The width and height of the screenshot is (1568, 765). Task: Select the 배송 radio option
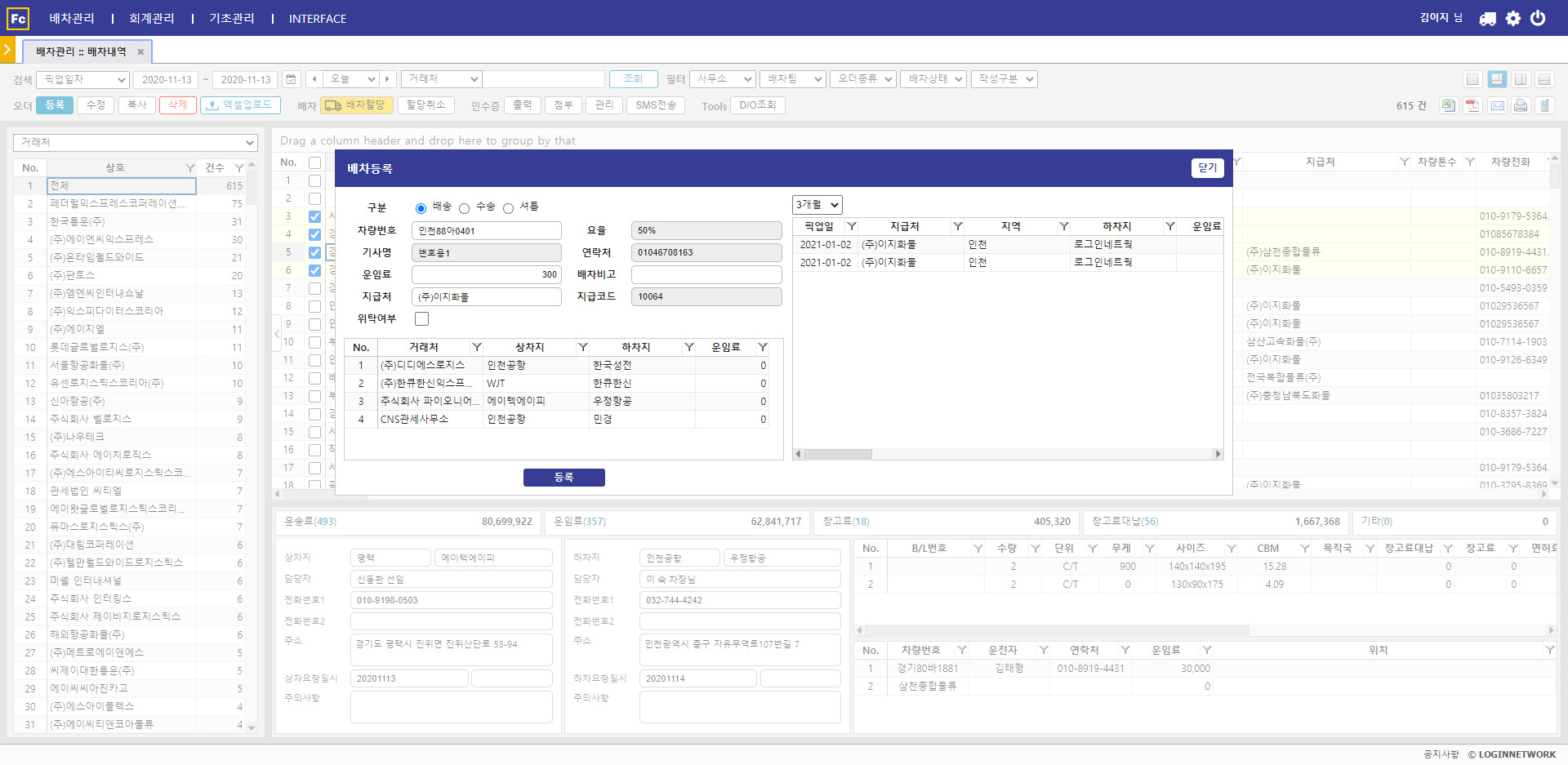421,208
